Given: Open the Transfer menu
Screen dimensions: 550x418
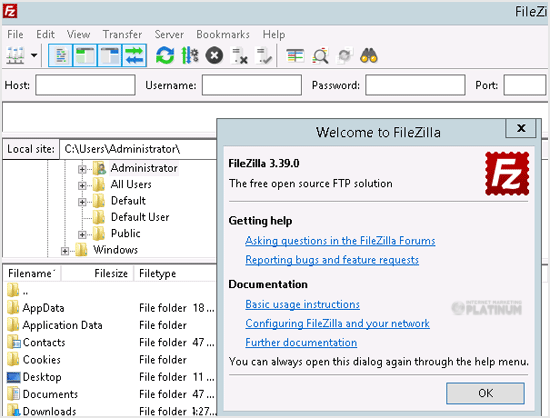Looking at the screenshot, I should [x=122, y=34].
